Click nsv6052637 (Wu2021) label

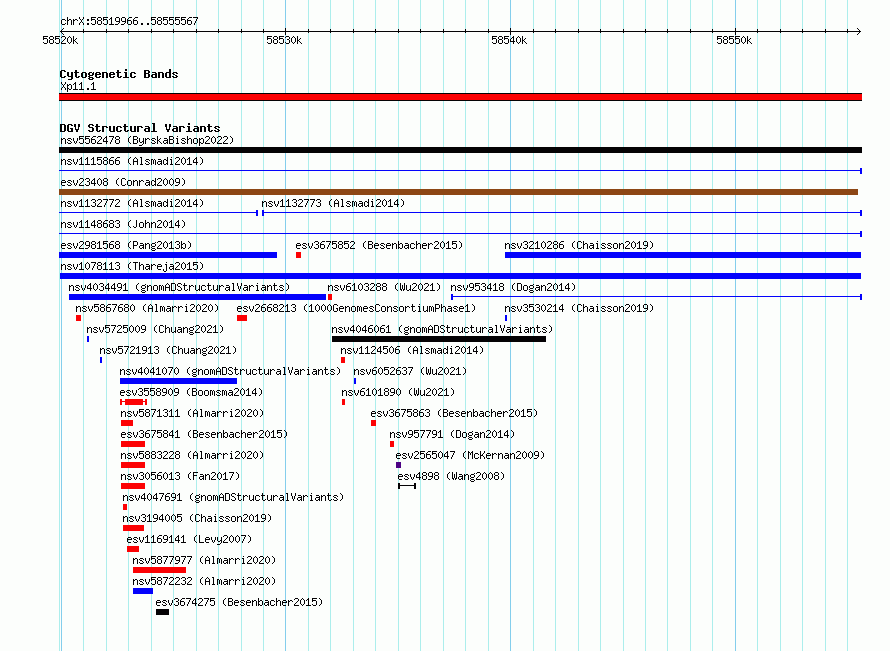click(410, 371)
